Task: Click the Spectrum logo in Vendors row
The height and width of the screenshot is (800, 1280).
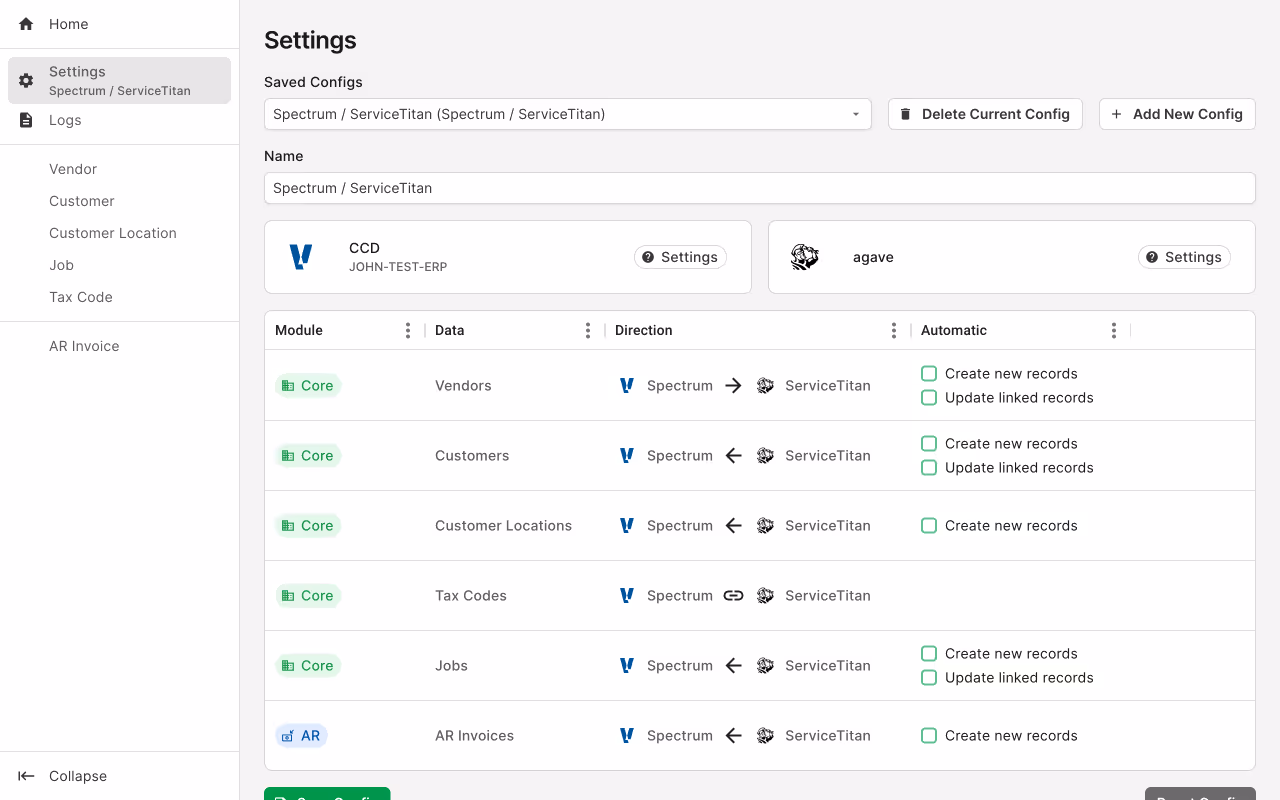Action: 627,386
